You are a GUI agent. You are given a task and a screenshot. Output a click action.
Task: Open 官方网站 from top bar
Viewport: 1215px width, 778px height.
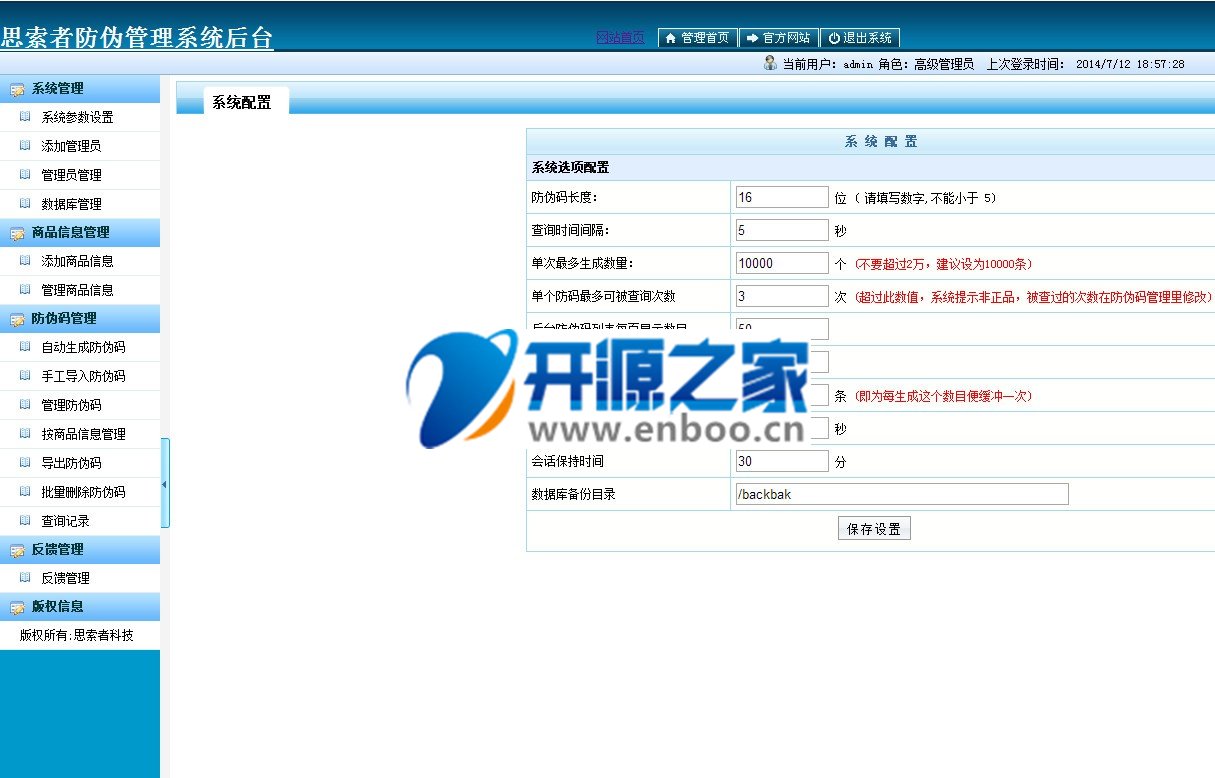[x=778, y=38]
